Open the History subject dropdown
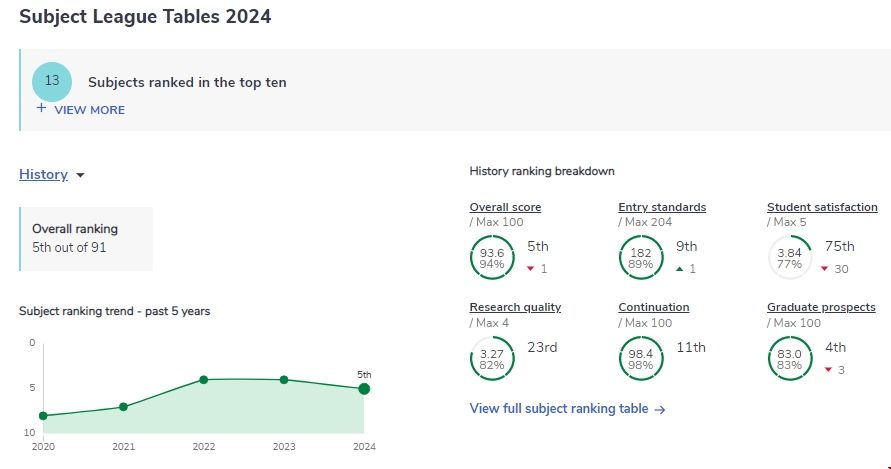This screenshot has width=891, height=469. point(43,175)
